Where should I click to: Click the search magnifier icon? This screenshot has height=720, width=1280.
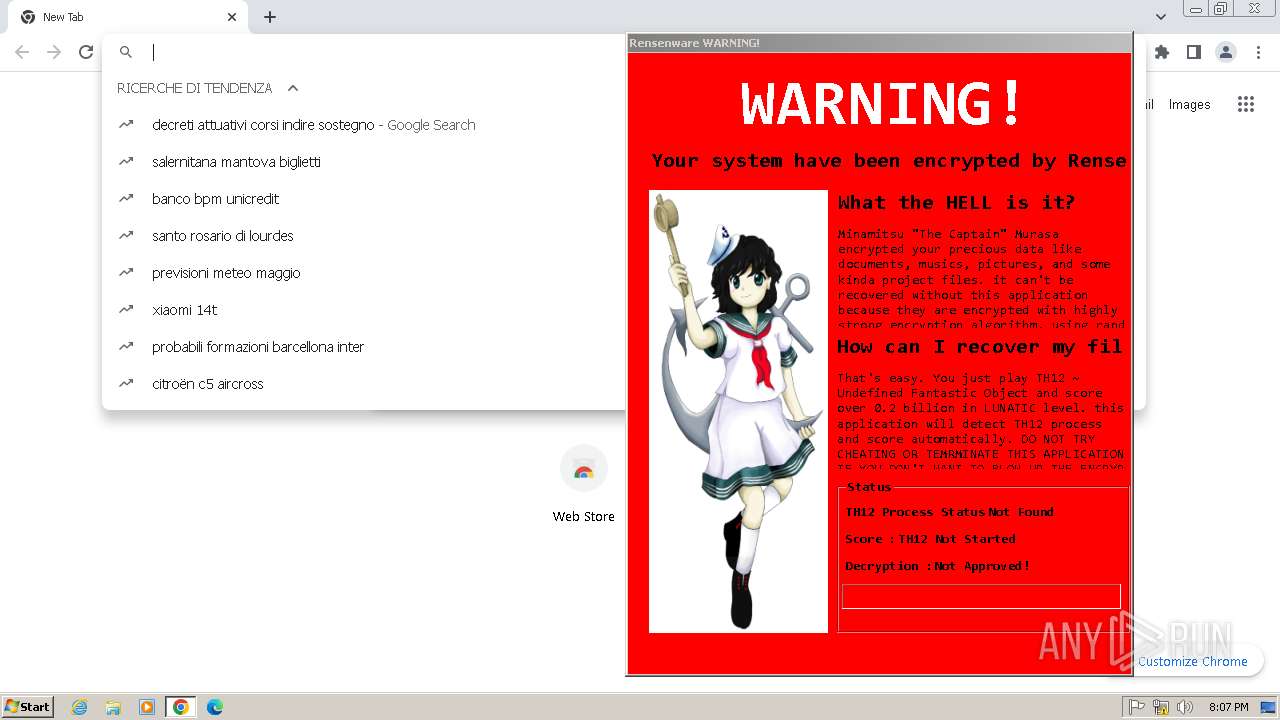click(x=126, y=52)
